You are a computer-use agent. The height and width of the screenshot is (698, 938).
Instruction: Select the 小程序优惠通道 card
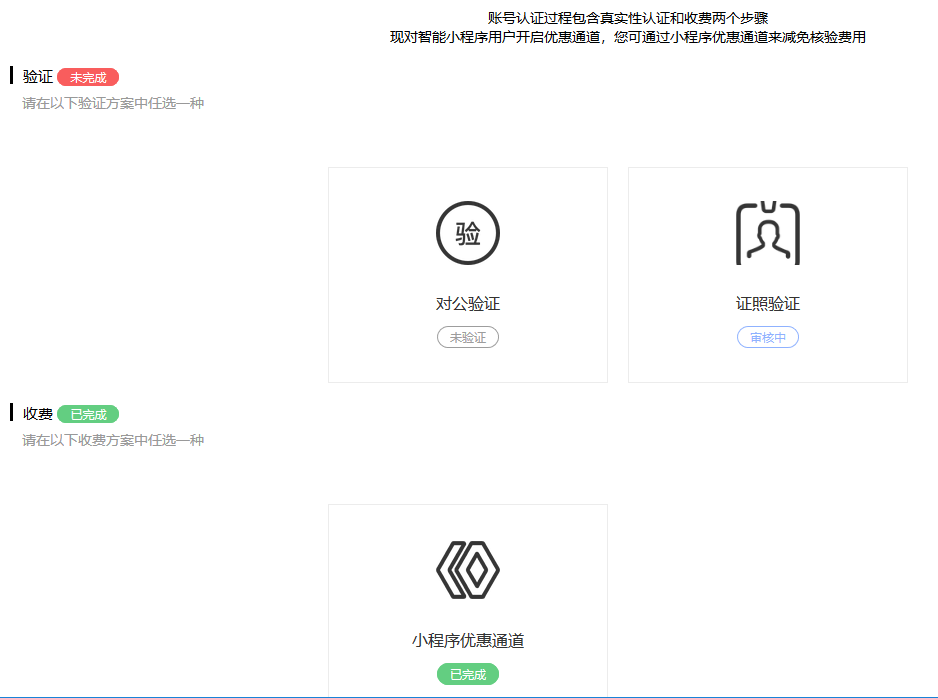pyautogui.click(x=467, y=600)
